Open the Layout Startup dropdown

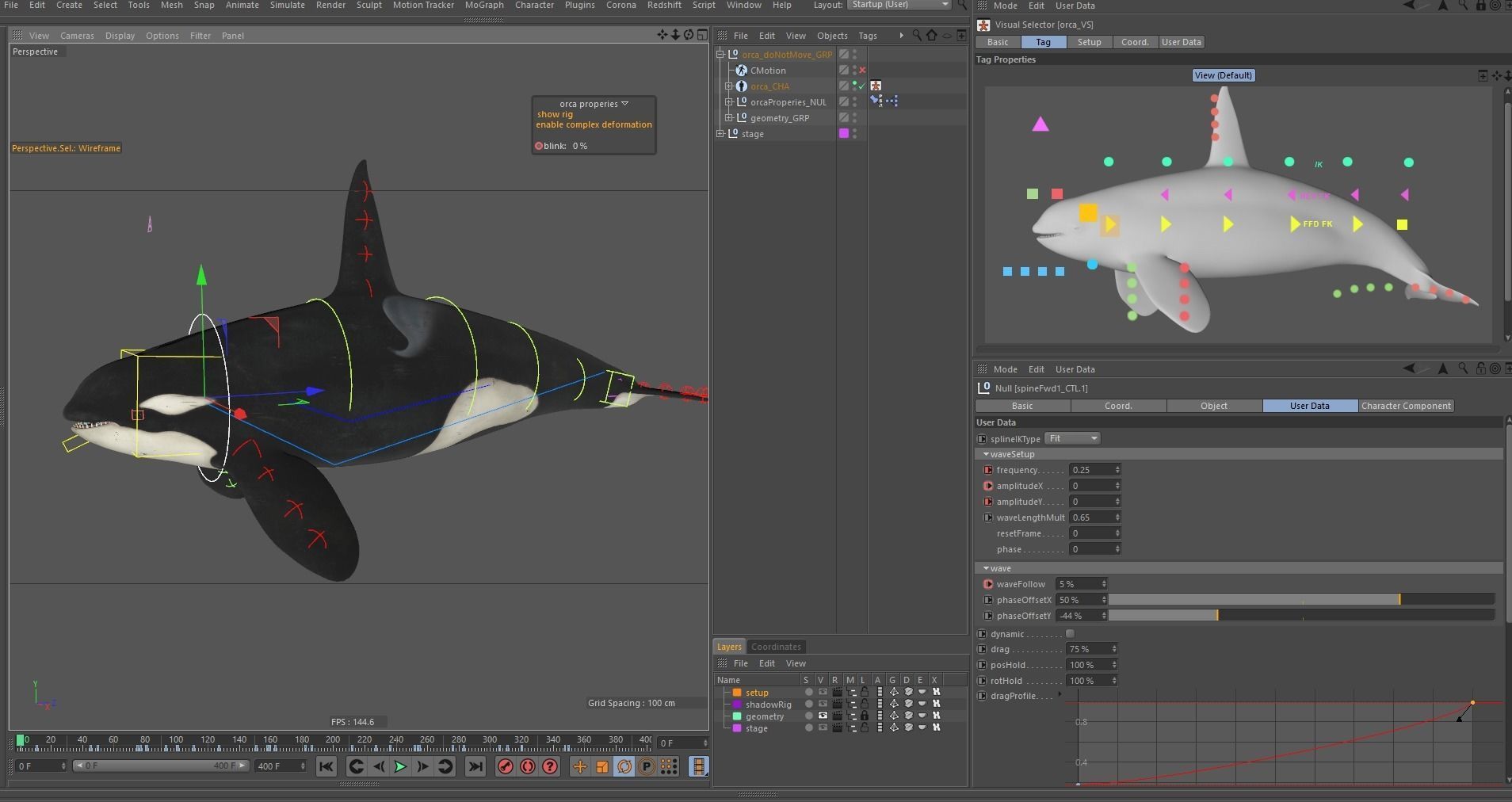click(899, 5)
